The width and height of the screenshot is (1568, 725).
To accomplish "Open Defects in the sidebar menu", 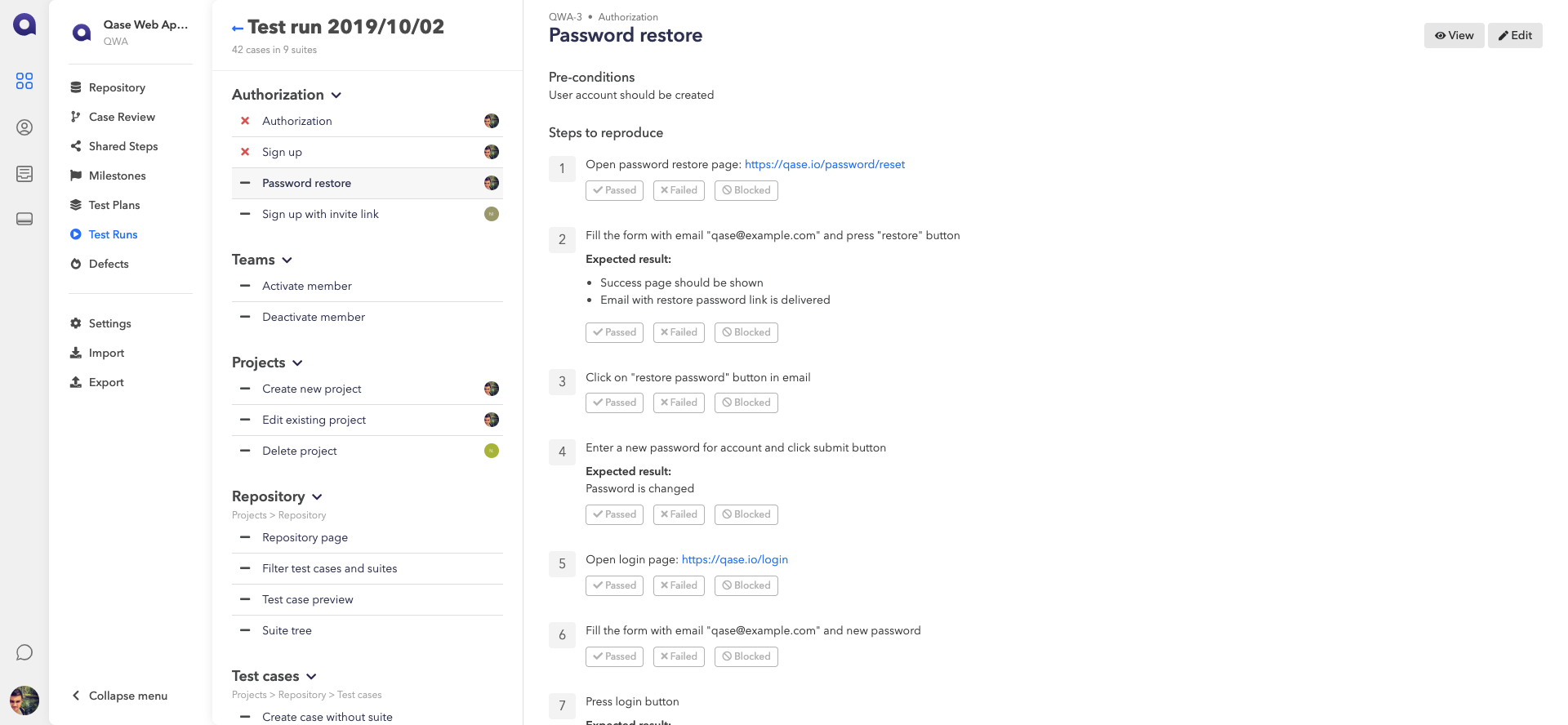I will [109, 264].
